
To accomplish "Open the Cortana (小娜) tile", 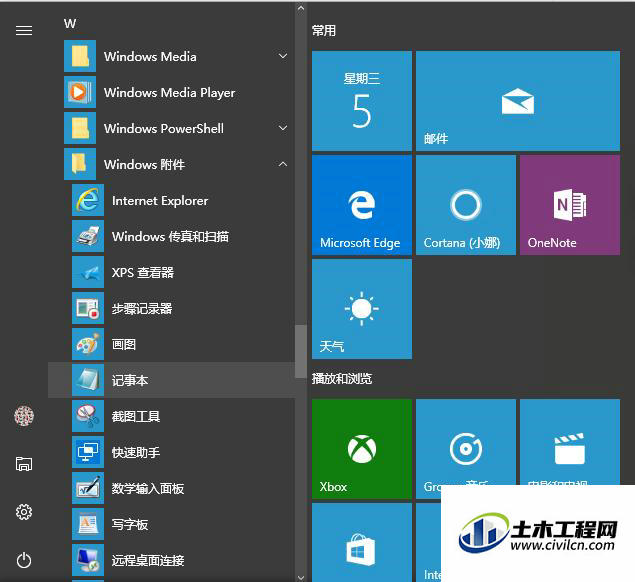I will pos(466,205).
